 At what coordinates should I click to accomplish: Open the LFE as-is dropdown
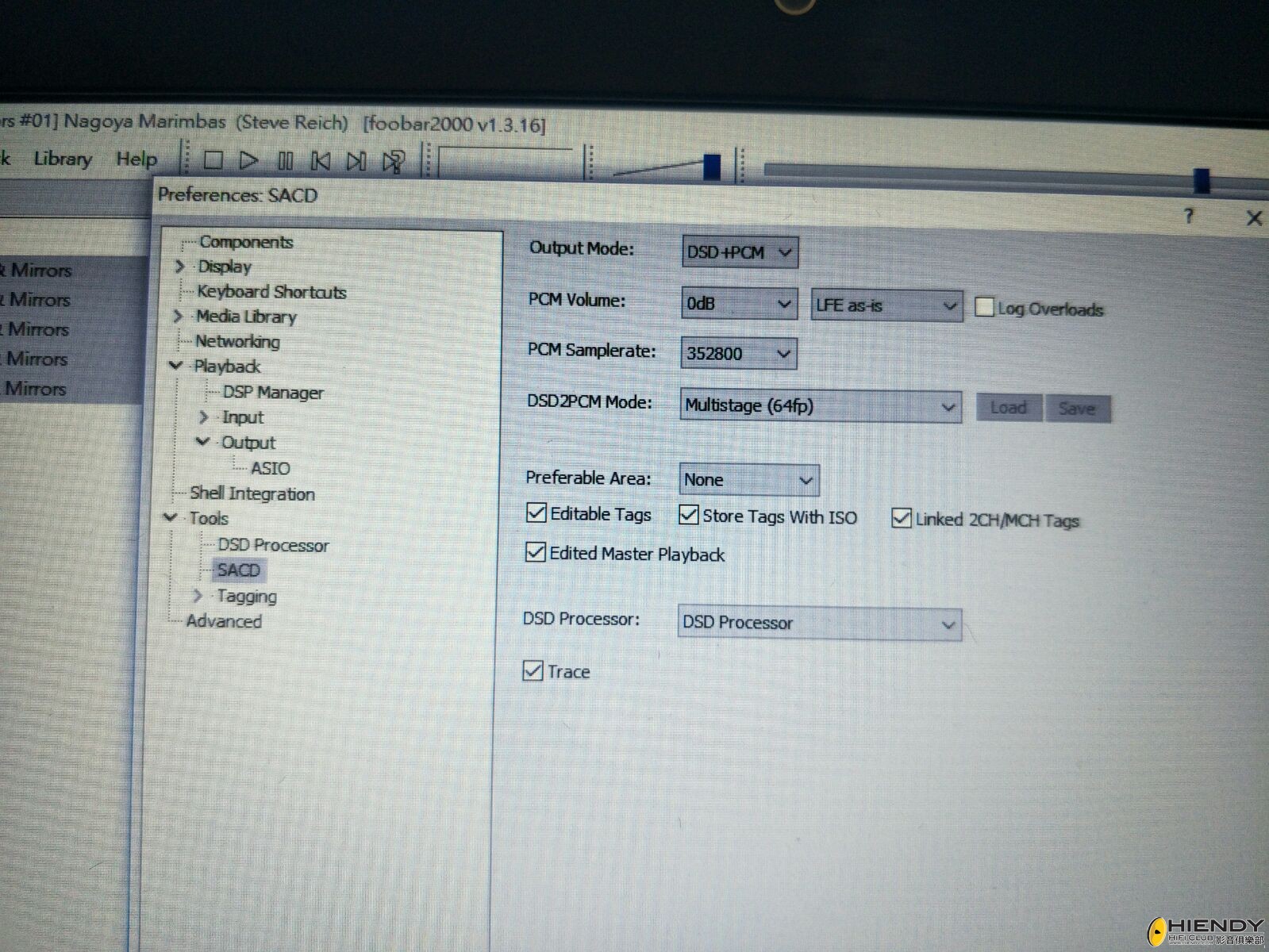886,305
